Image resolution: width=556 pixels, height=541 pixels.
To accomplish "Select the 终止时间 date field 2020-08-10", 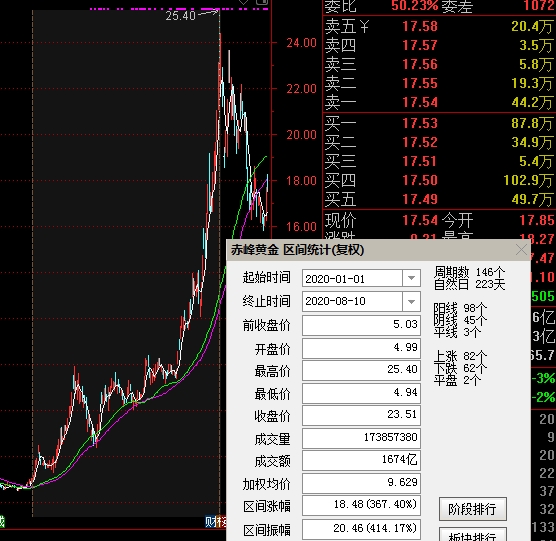I will (352, 301).
